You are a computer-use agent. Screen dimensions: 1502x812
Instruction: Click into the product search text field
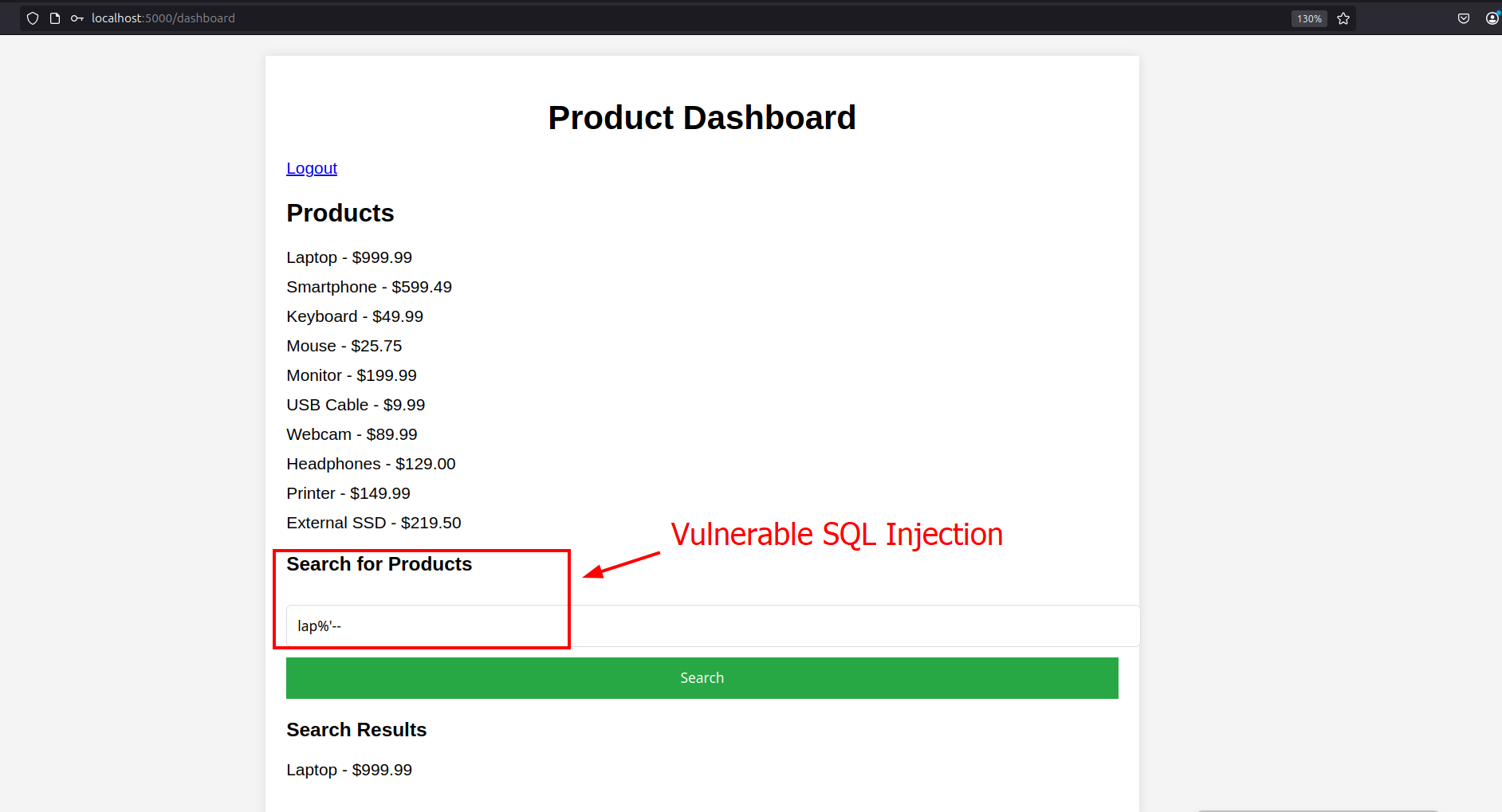tap(713, 626)
